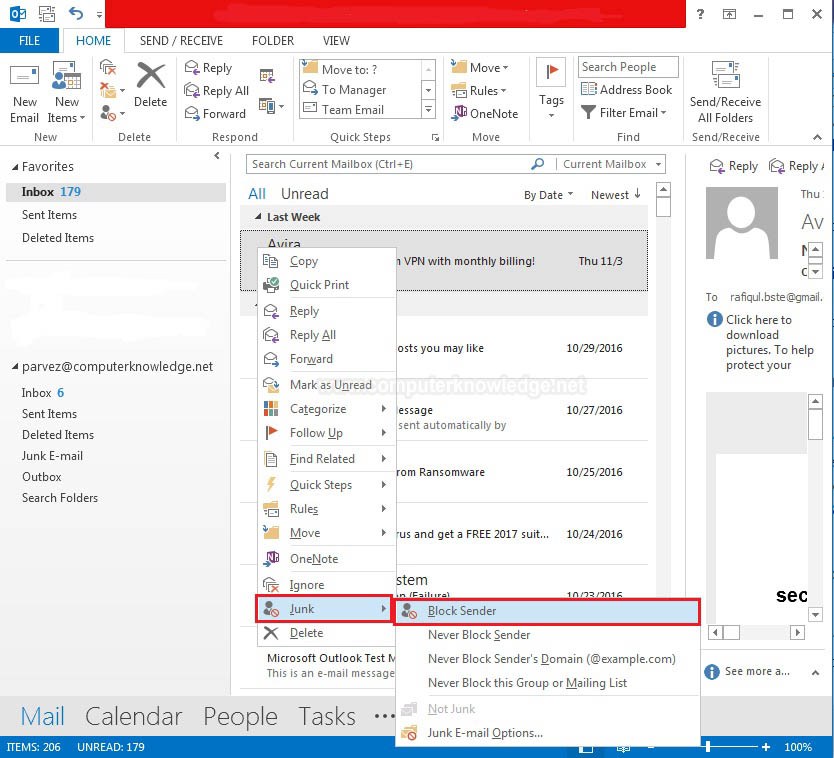Collapse the Favorites folder group

point(15,167)
